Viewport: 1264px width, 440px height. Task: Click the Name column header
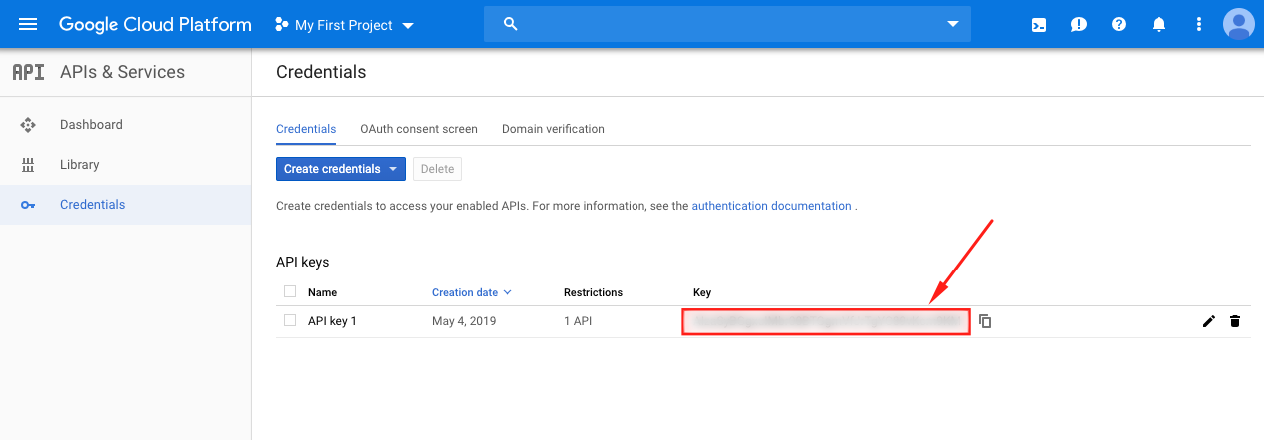322,292
